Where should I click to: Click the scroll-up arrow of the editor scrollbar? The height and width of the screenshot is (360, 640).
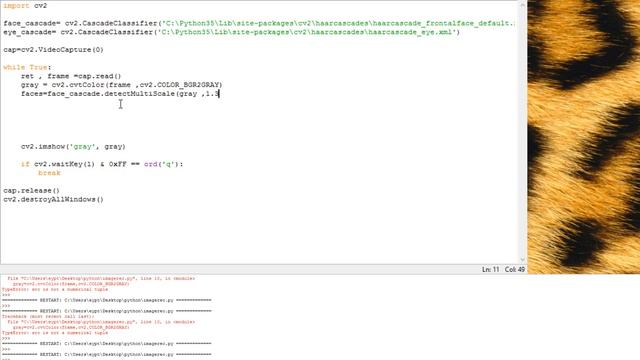pos(522,4)
